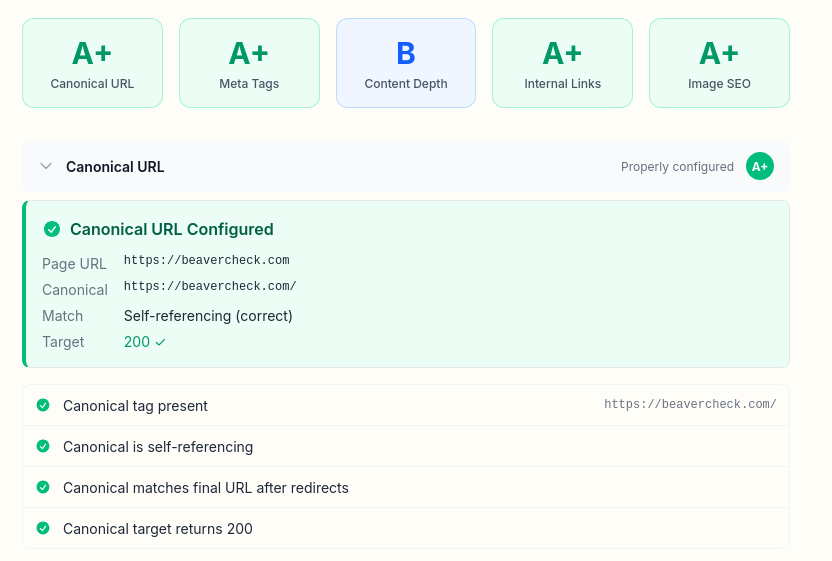Click the checkmark next to Target 200

160,342
